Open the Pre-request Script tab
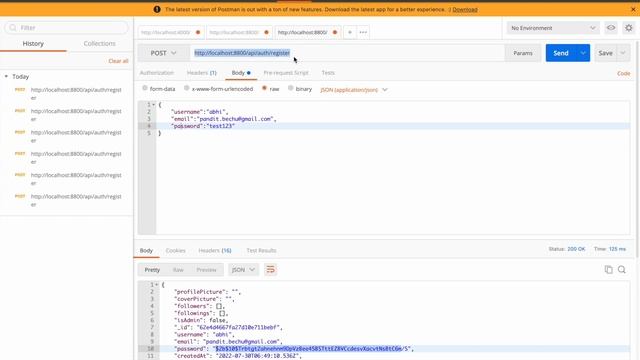 (x=286, y=73)
